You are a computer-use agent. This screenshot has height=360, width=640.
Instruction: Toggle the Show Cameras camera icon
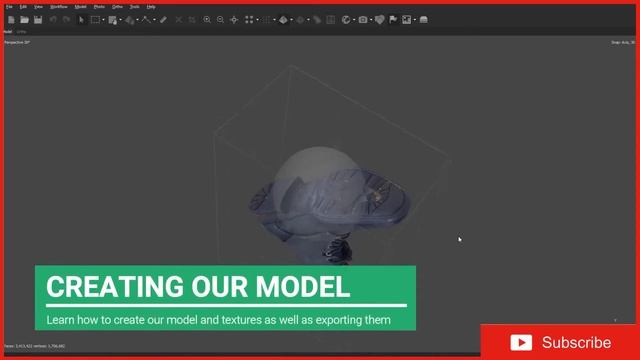(x=363, y=20)
